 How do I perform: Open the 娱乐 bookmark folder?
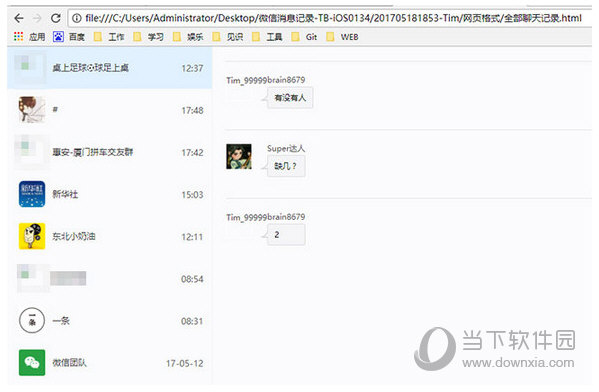click(x=188, y=37)
